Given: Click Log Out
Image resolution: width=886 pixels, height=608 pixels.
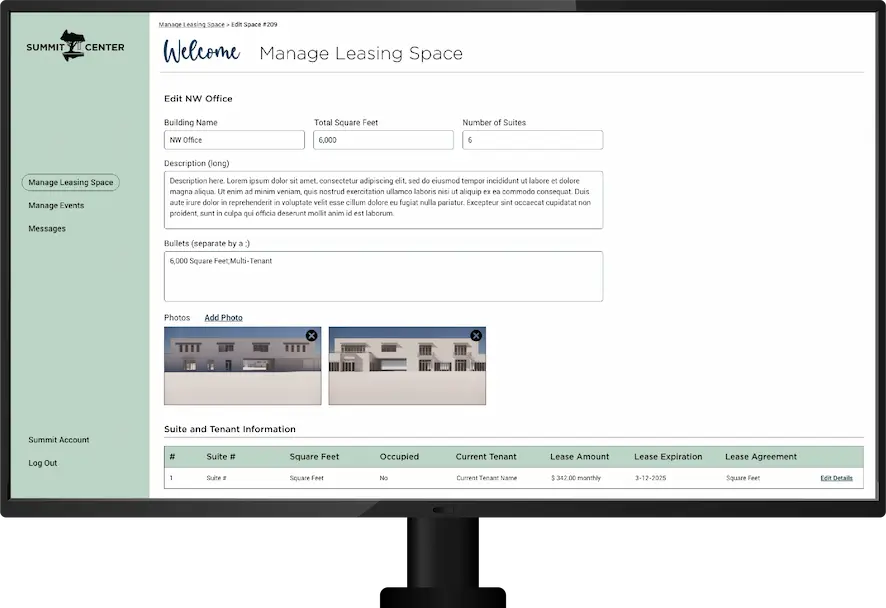Looking at the screenshot, I should point(42,463).
